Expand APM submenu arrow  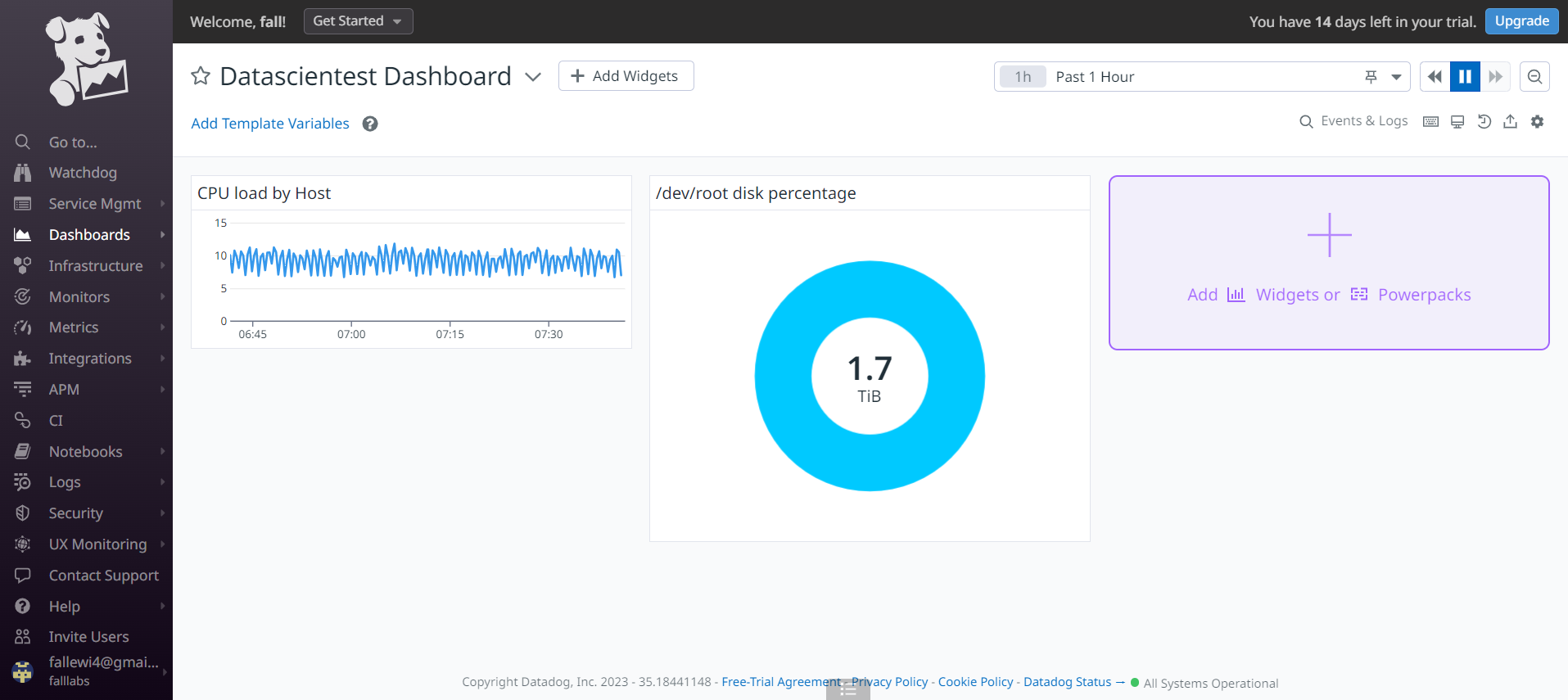162,389
